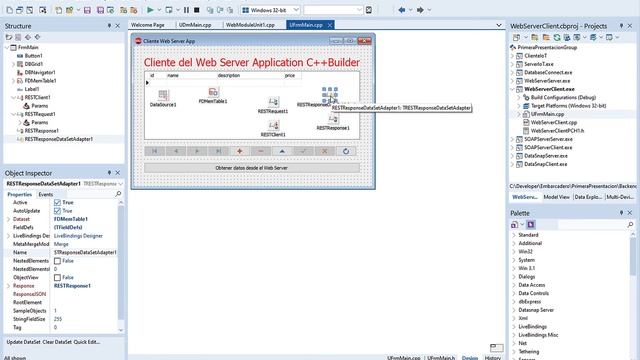Click the Update DataSet link
The width and height of the screenshot is (640, 360).
pos(24,342)
